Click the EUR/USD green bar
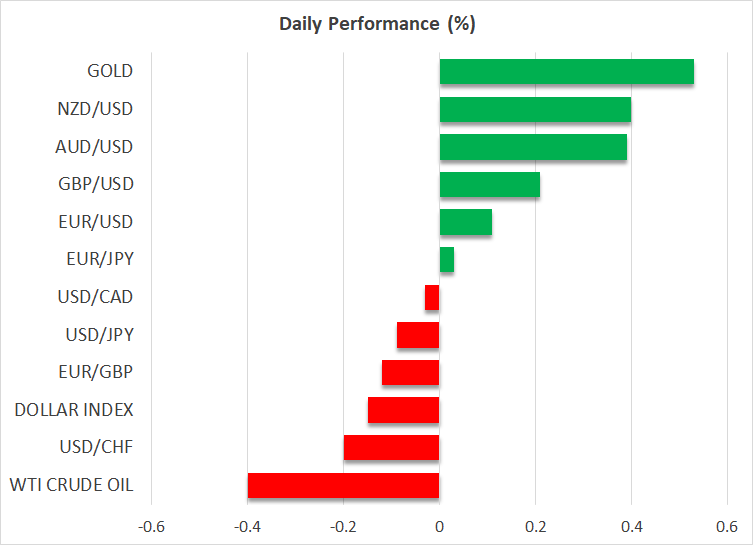753x545 pixels. [466, 222]
